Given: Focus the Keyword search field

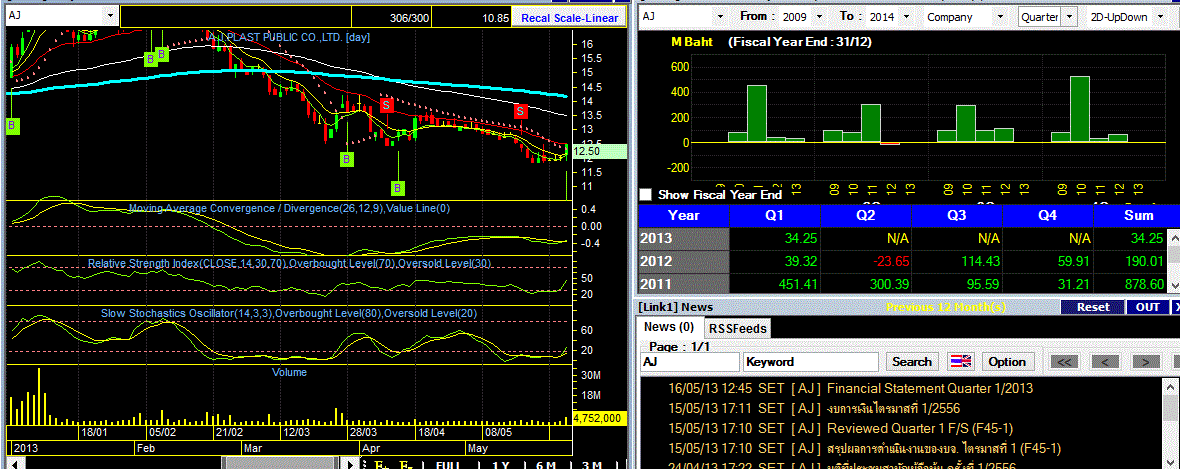Looking at the screenshot, I should pyautogui.click(x=810, y=361).
